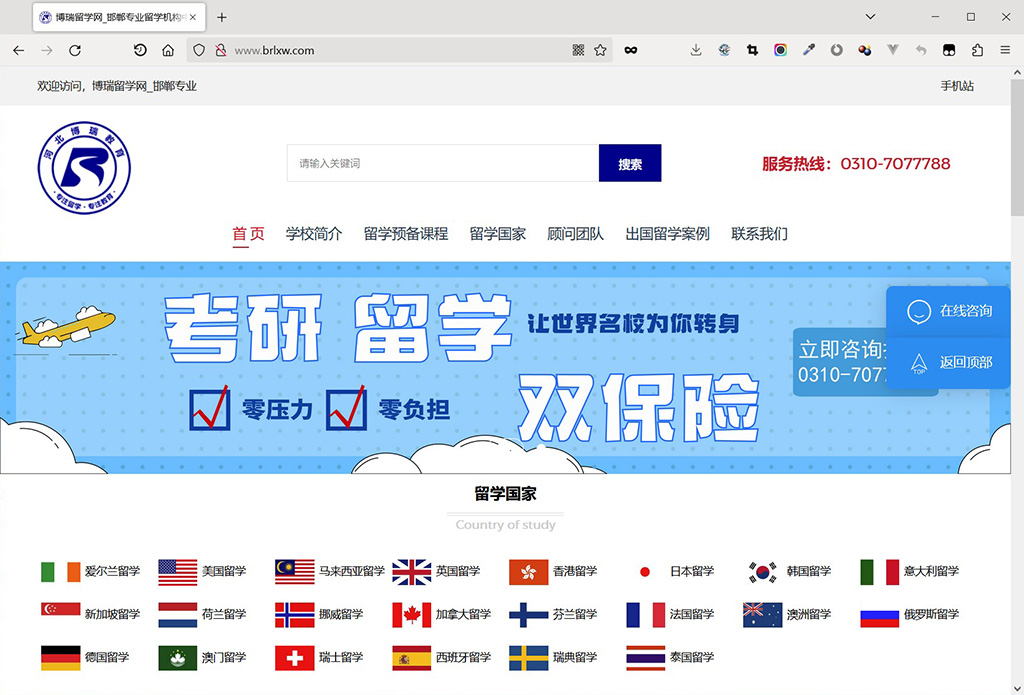
Task: Click the shield tracking protection icon
Action: (198, 49)
